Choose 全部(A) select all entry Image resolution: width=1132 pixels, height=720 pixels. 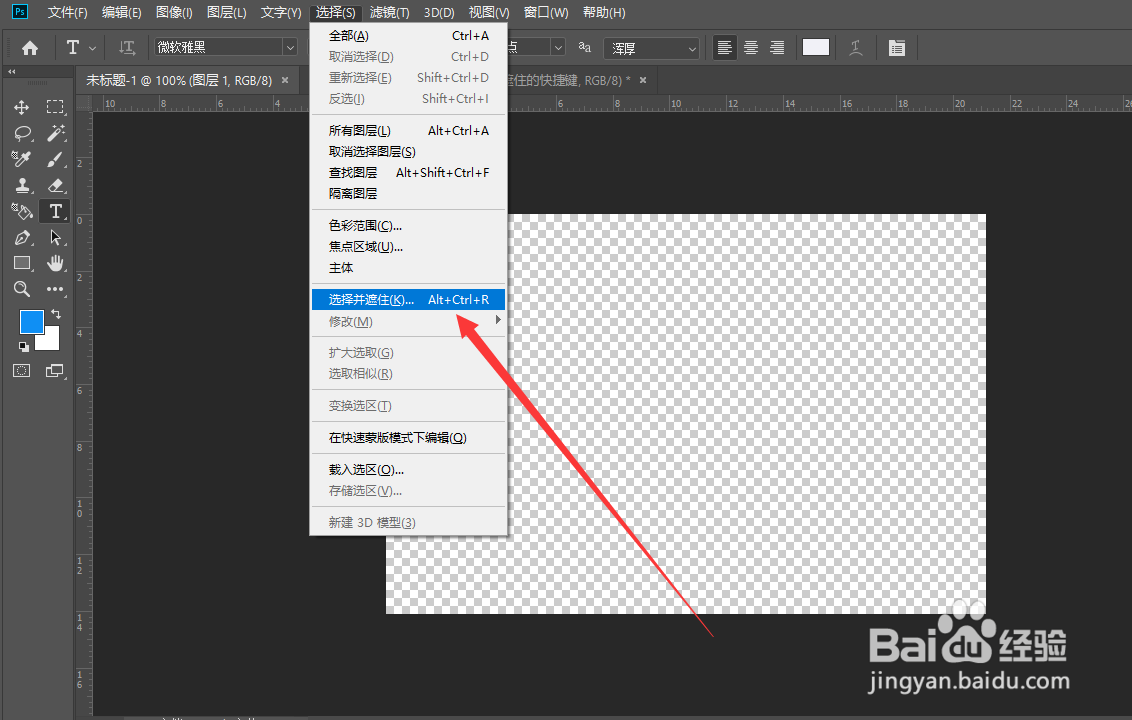408,35
